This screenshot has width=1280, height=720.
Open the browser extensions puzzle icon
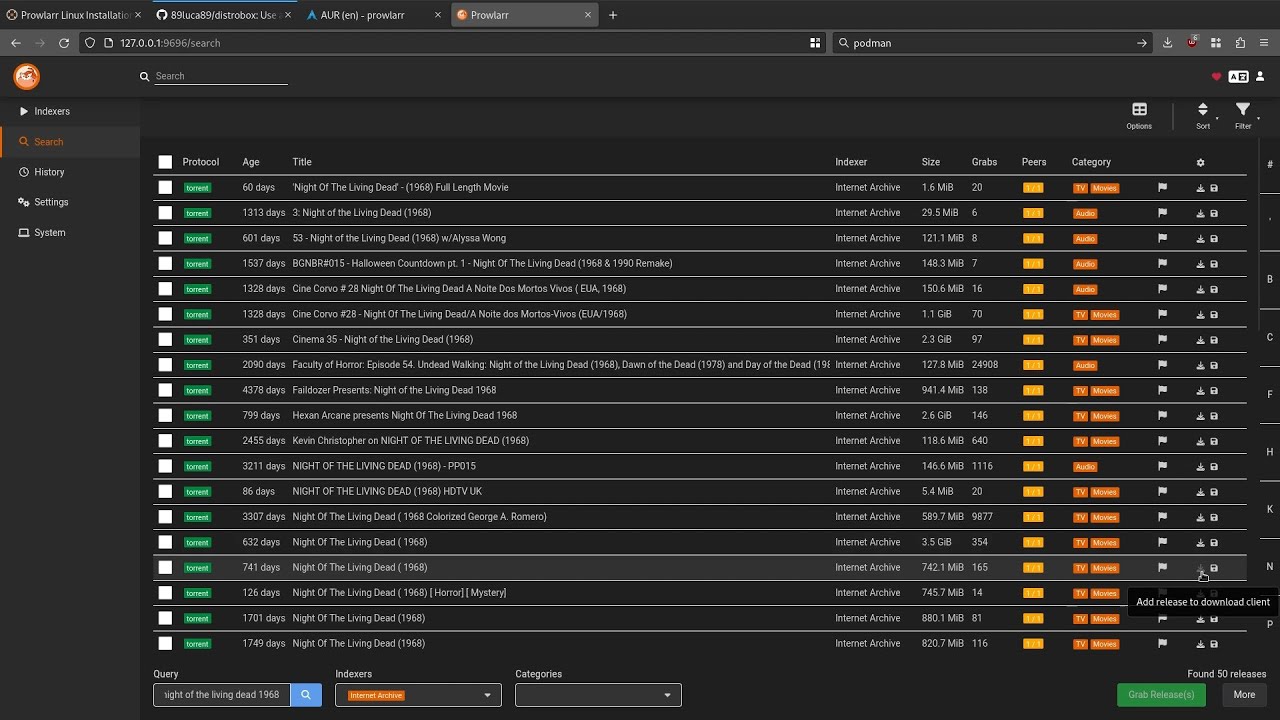click(x=1240, y=43)
